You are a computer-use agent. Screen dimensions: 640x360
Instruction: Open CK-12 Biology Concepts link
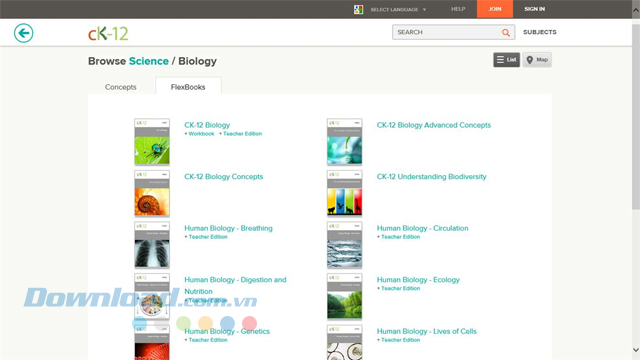(224, 177)
